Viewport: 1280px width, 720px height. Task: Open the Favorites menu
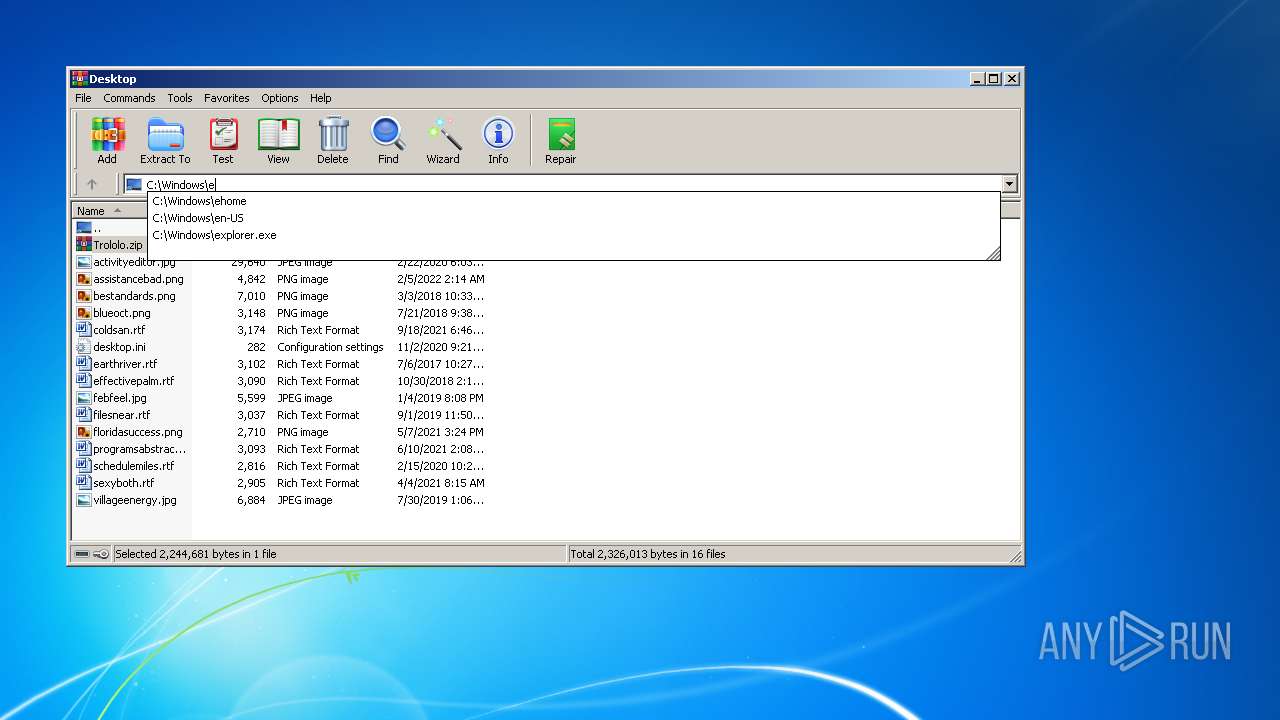tap(227, 98)
